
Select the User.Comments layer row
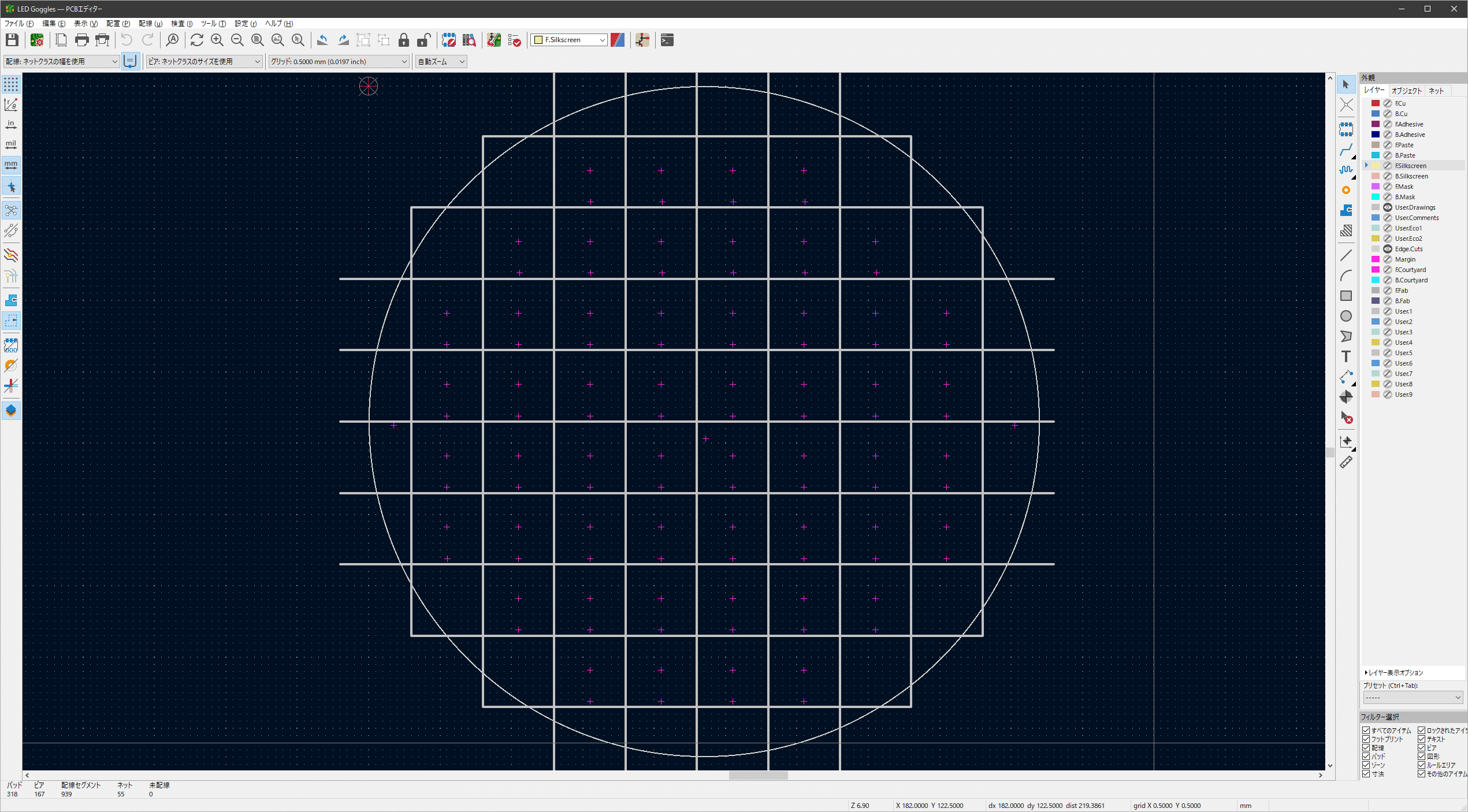[1414, 218]
